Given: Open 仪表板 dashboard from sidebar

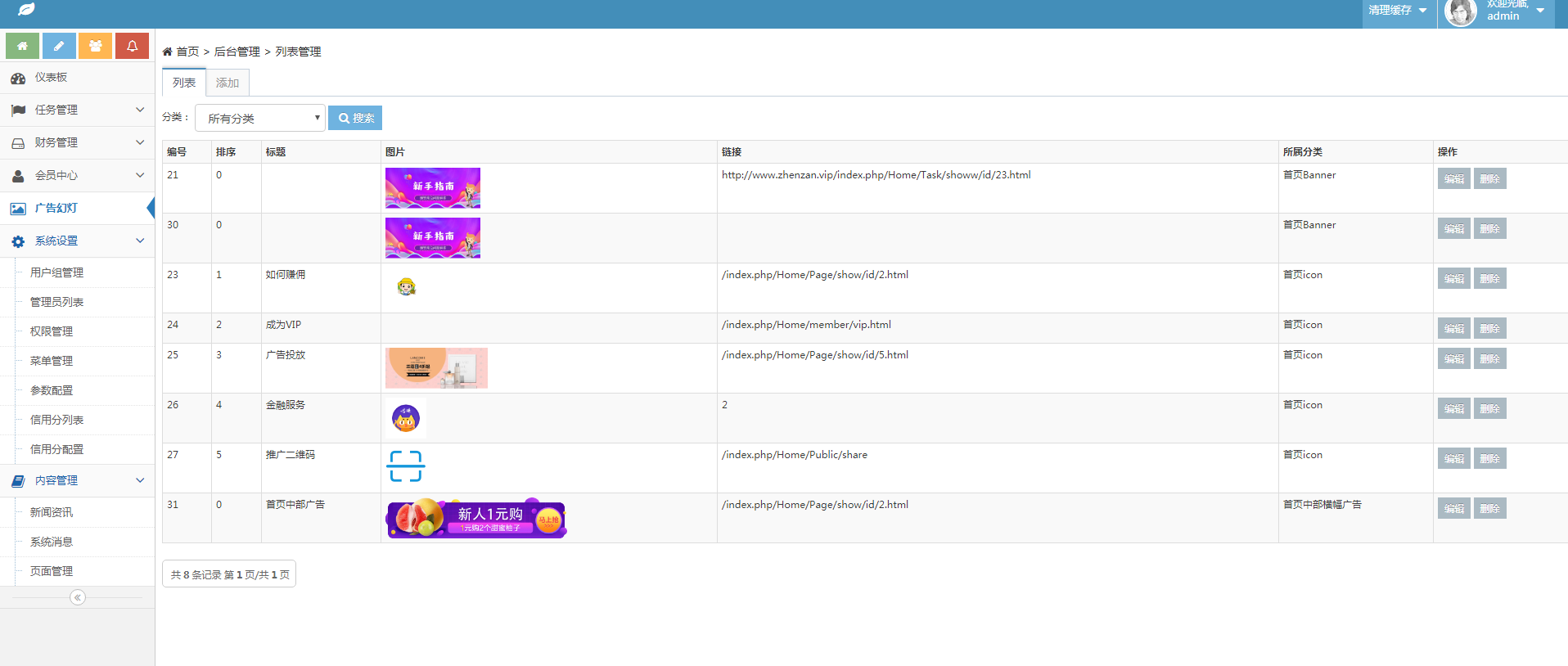Looking at the screenshot, I should (51, 78).
